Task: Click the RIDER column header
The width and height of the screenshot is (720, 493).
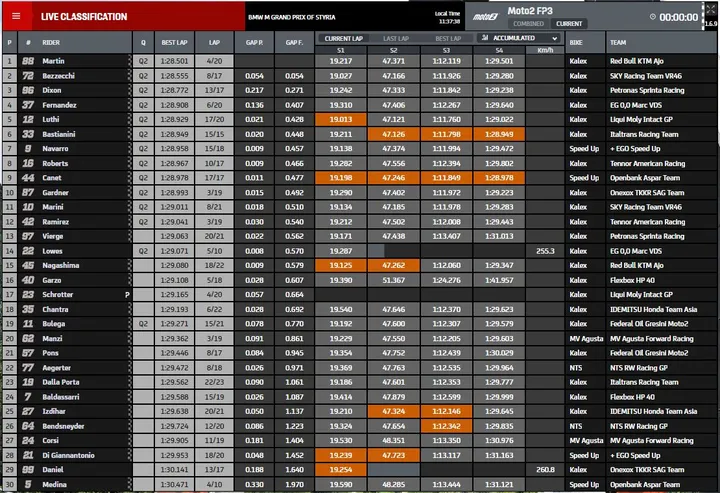Action: pos(51,43)
